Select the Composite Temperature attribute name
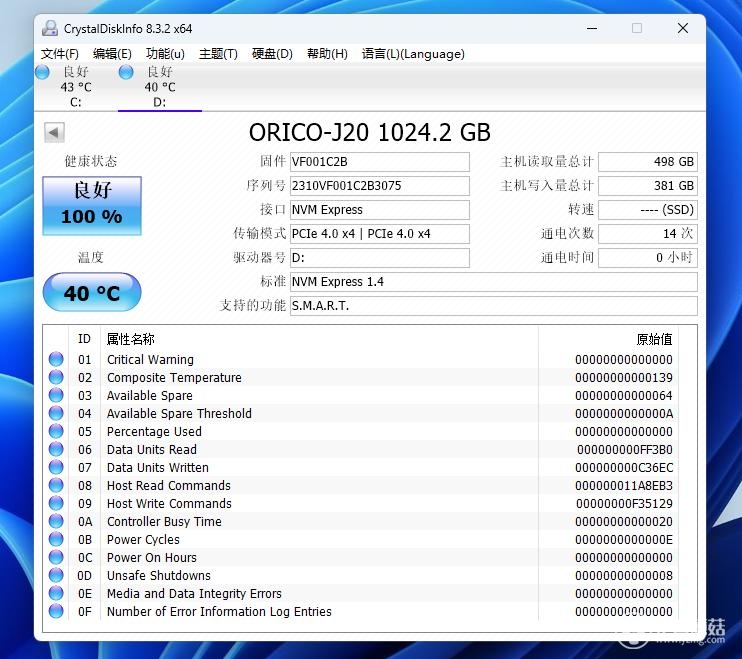The width and height of the screenshot is (742, 659). click(174, 378)
